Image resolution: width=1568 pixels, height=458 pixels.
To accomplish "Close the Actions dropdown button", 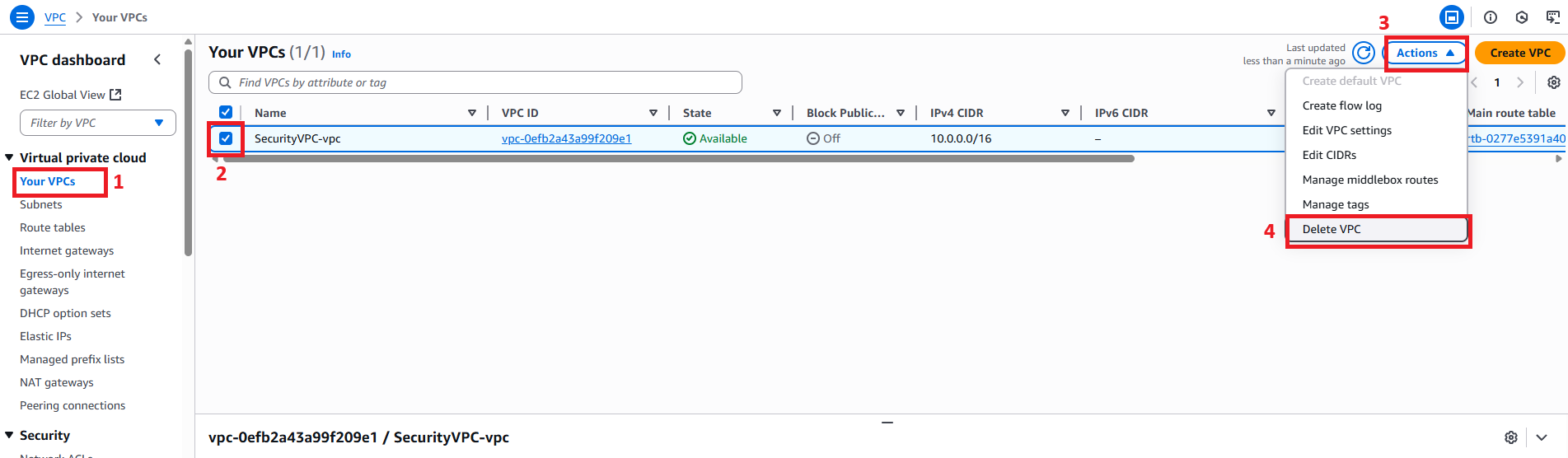I will coord(1425,53).
